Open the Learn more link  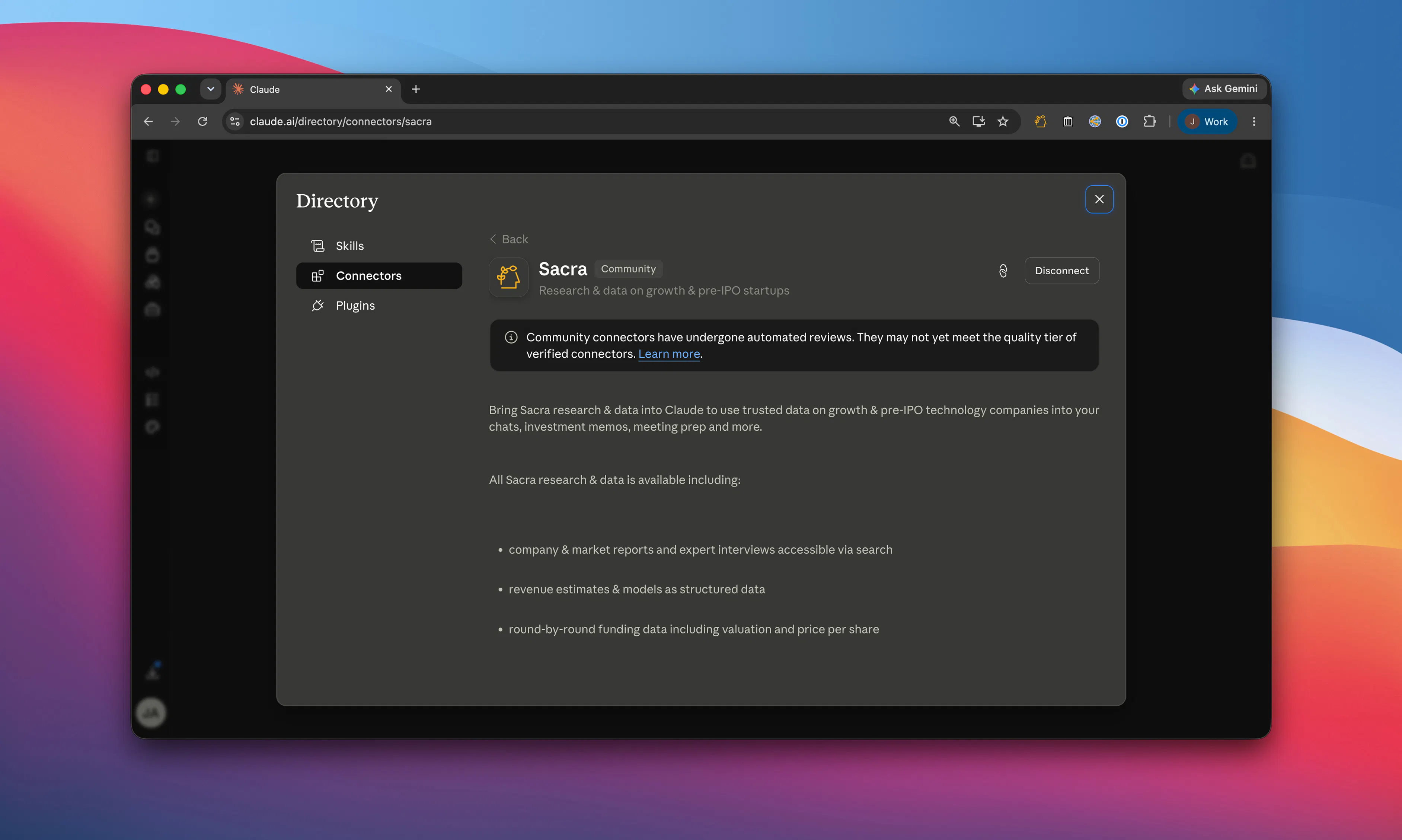pyautogui.click(x=669, y=354)
